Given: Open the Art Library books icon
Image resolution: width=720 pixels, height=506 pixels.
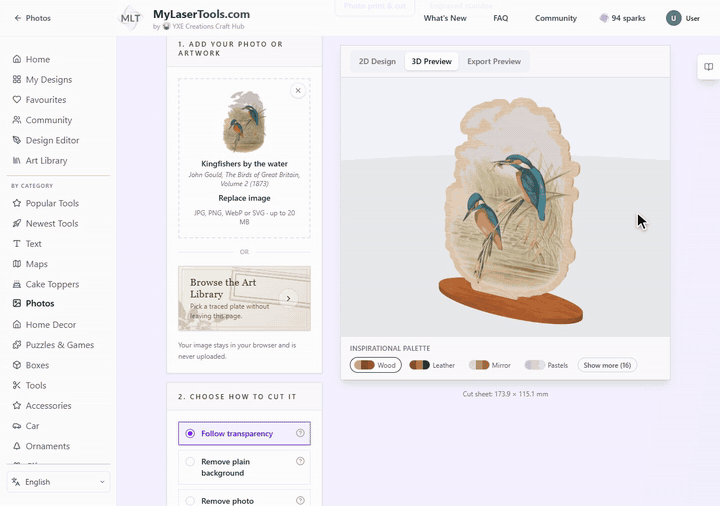Looking at the screenshot, I should click(x=17, y=160).
